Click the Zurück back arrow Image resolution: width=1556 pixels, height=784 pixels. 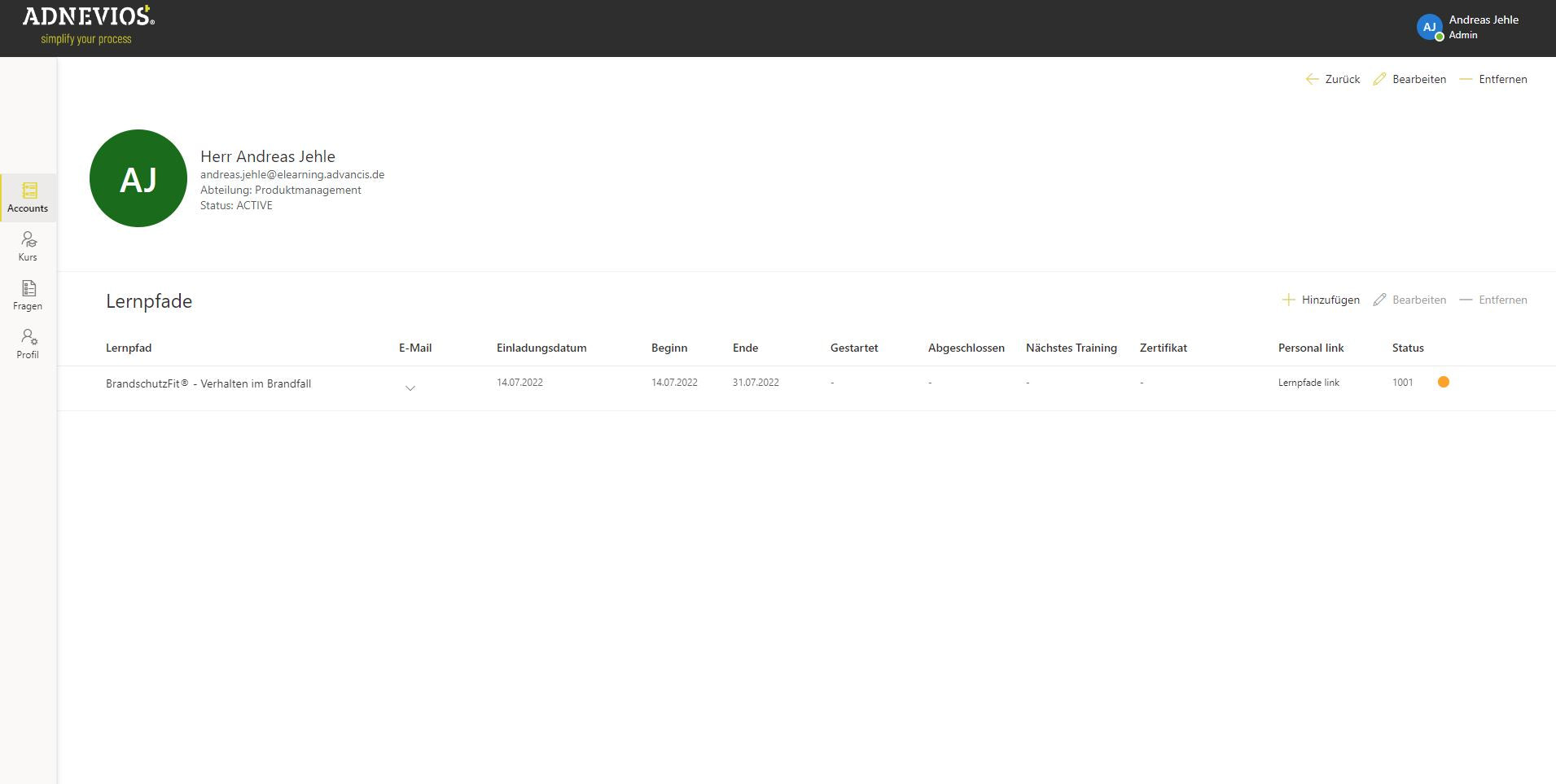(x=1332, y=79)
